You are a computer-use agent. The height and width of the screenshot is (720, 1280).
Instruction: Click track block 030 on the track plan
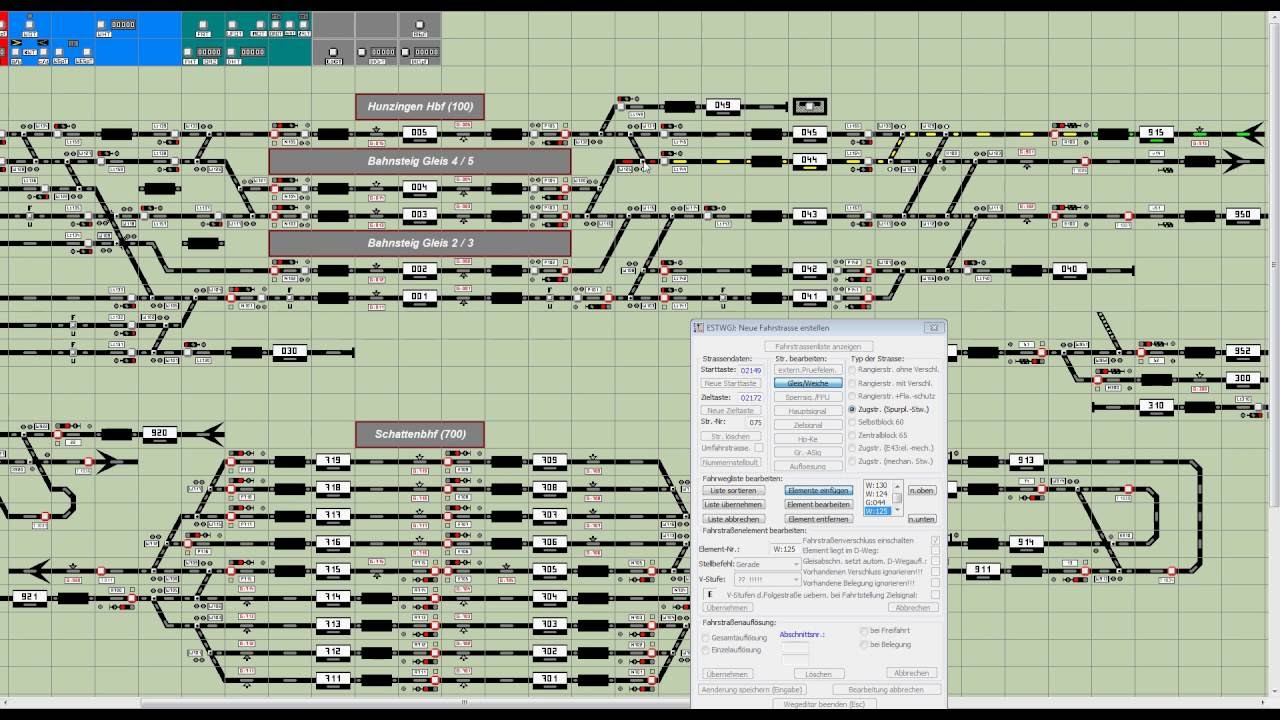289,352
